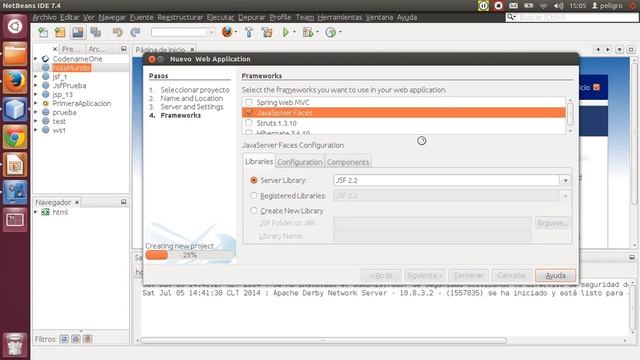Click the green Run Project icon
The width and height of the screenshot is (640, 360).
click(286, 32)
